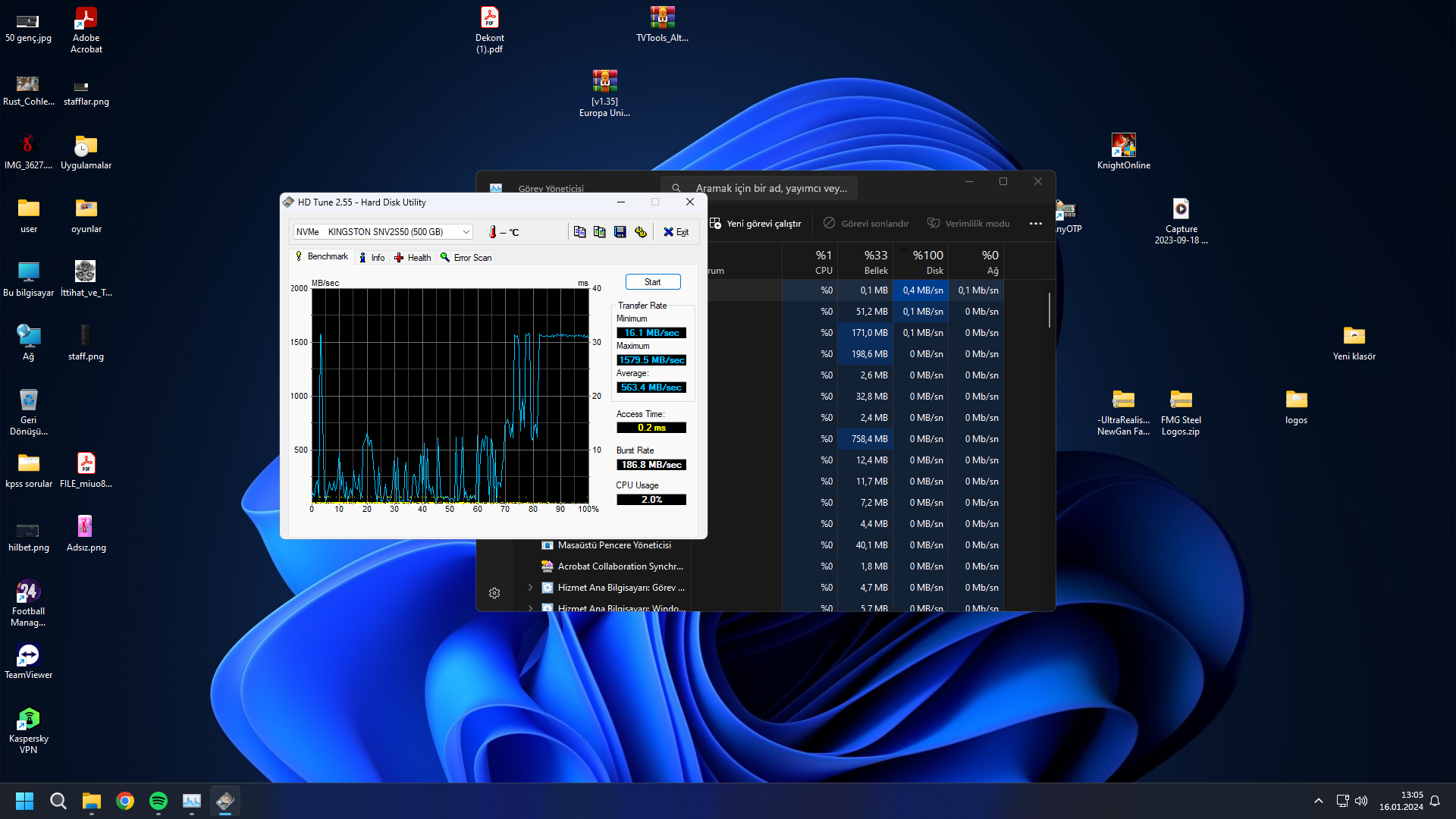Viewport: 1456px width, 819px height.
Task: Switch to the Health tab
Action: (x=413, y=258)
